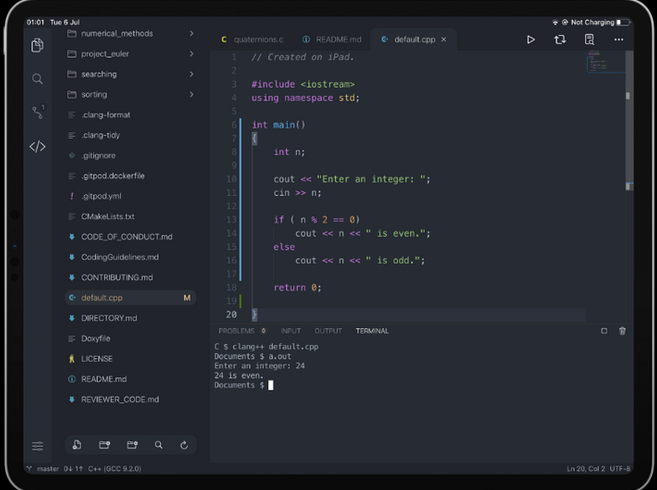
Task: Expand the project_euler folder chevron
Action: coord(191,54)
